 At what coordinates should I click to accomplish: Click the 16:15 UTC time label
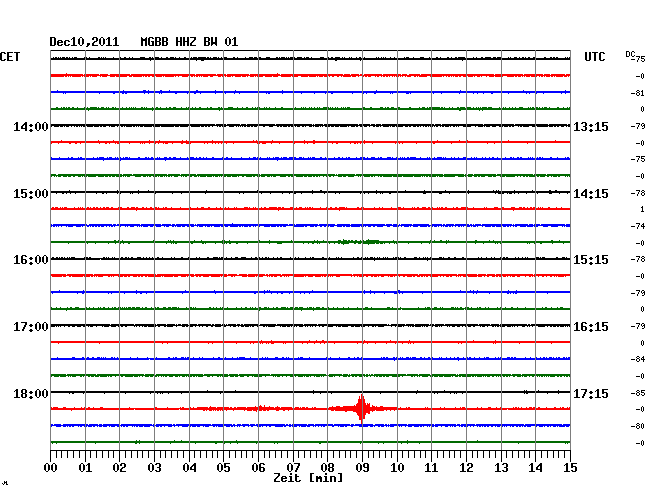[591, 327]
